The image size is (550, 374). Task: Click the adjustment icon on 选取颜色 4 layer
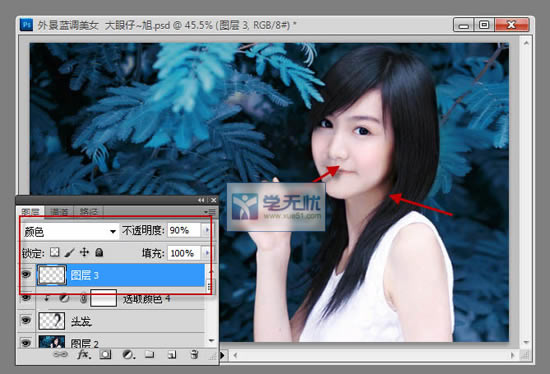pyautogui.click(x=64, y=298)
